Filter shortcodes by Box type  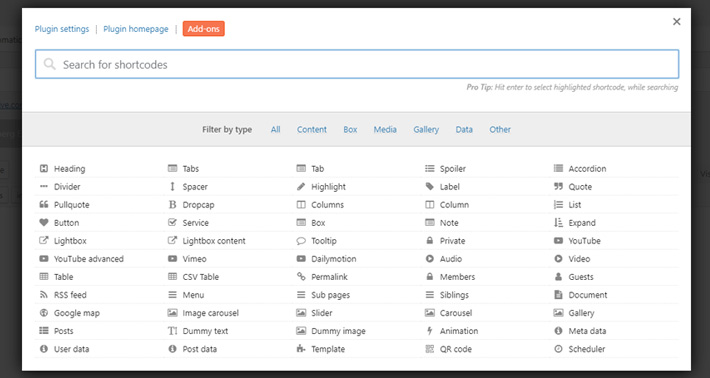click(x=350, y=129)
